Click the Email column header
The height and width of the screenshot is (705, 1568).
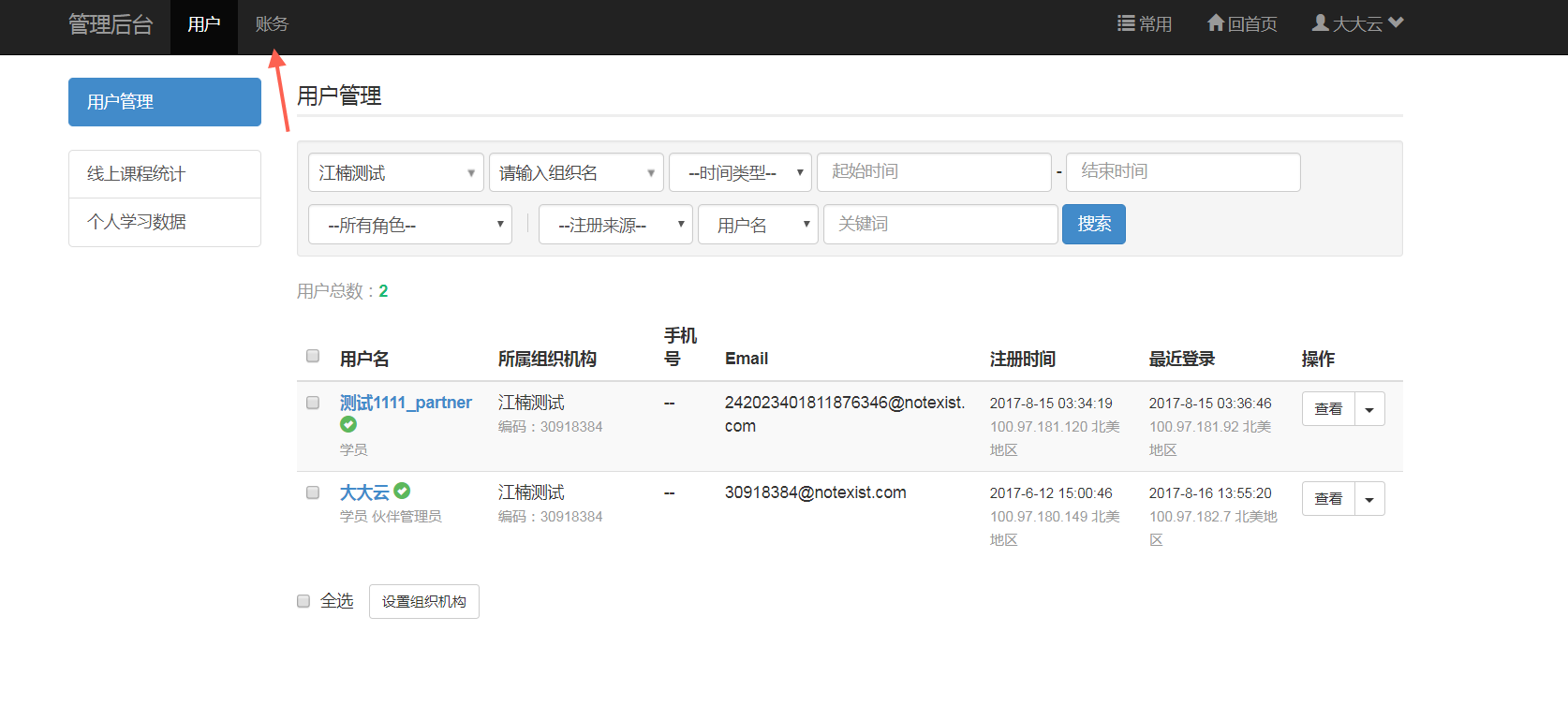747,359
